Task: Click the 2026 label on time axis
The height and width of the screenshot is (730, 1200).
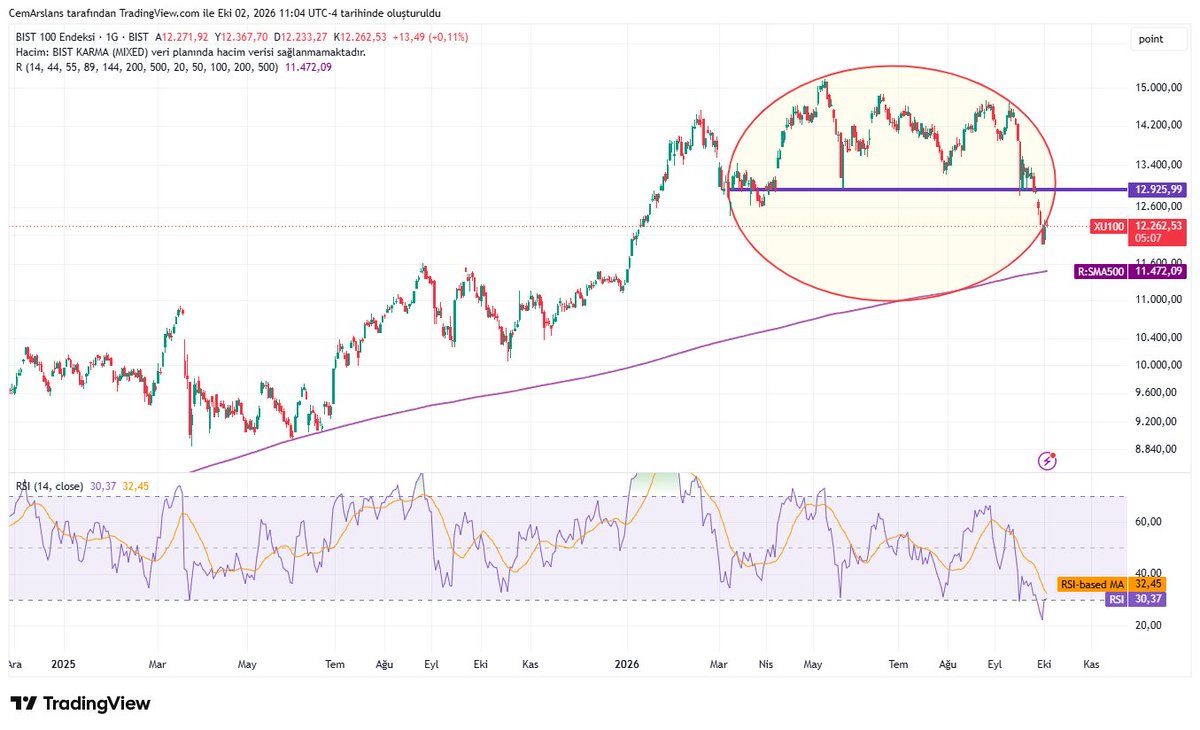Action: (627, 663)
